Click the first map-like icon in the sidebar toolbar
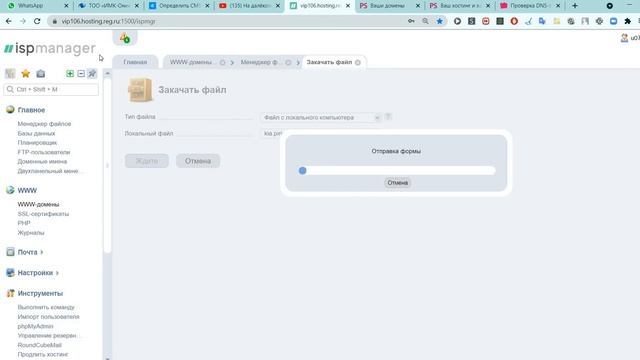 click(10, 73)
